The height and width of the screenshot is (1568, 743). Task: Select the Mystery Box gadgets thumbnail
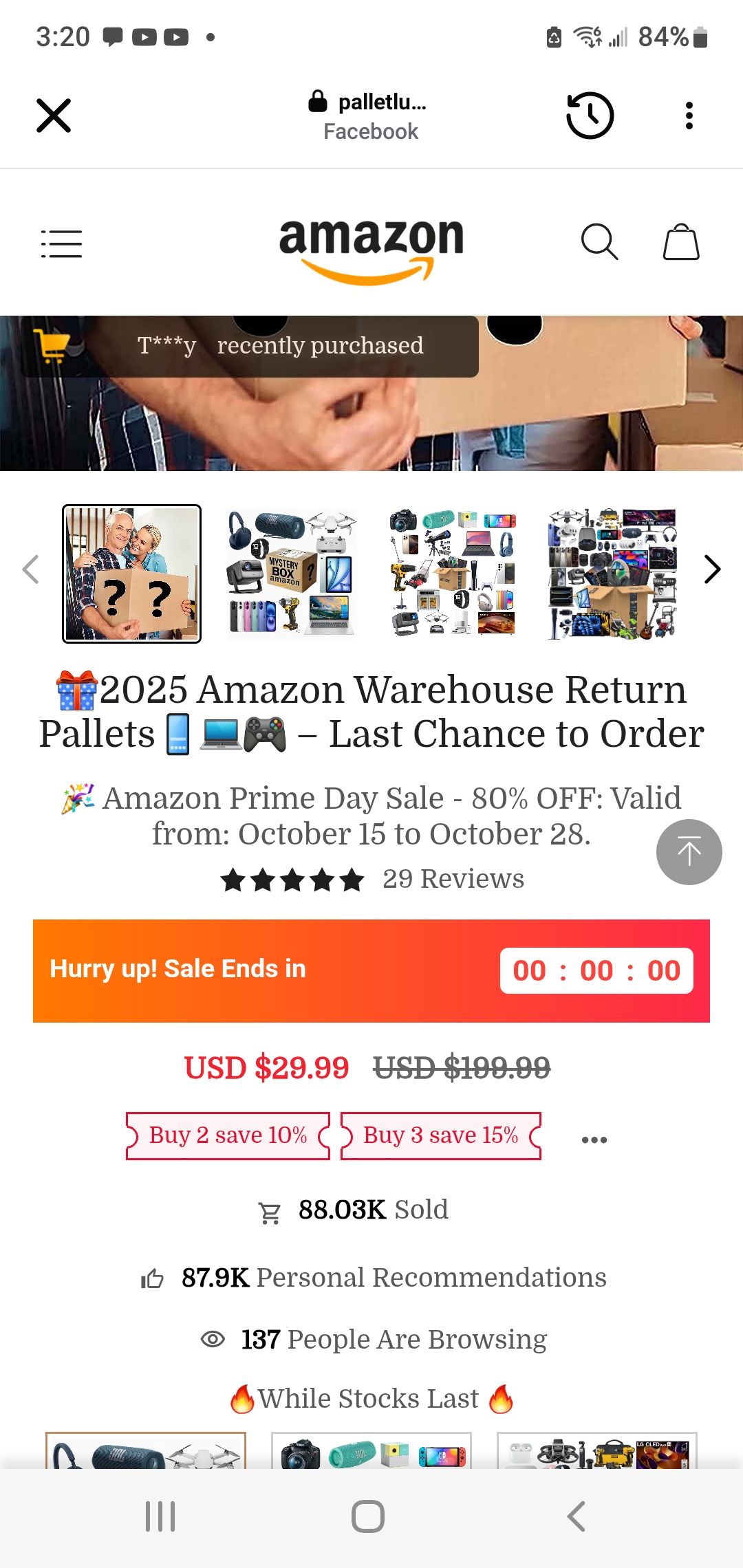292,574
